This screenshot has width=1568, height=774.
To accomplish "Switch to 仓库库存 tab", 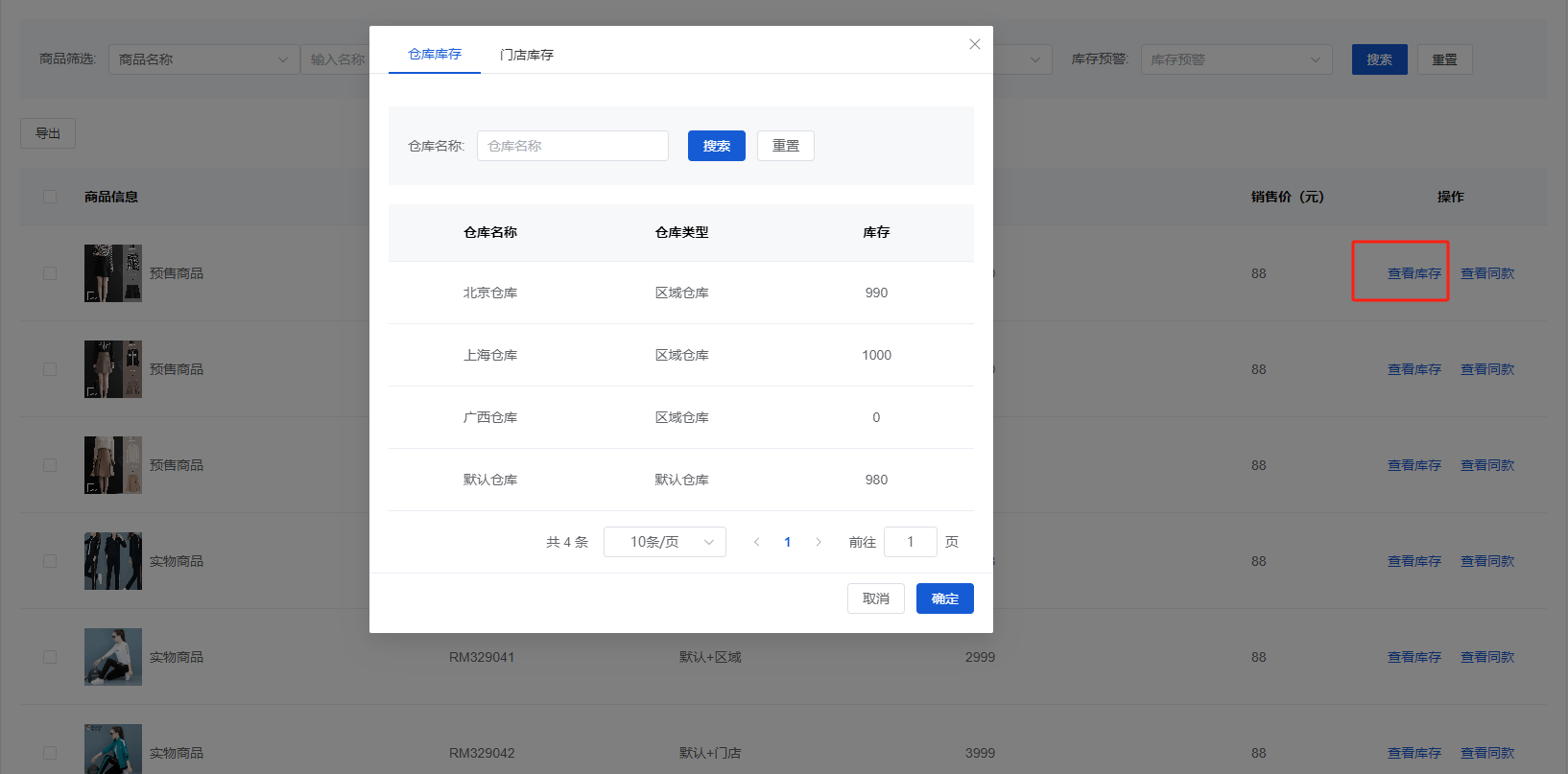I will pyautogui.click(x=435, y=54).
